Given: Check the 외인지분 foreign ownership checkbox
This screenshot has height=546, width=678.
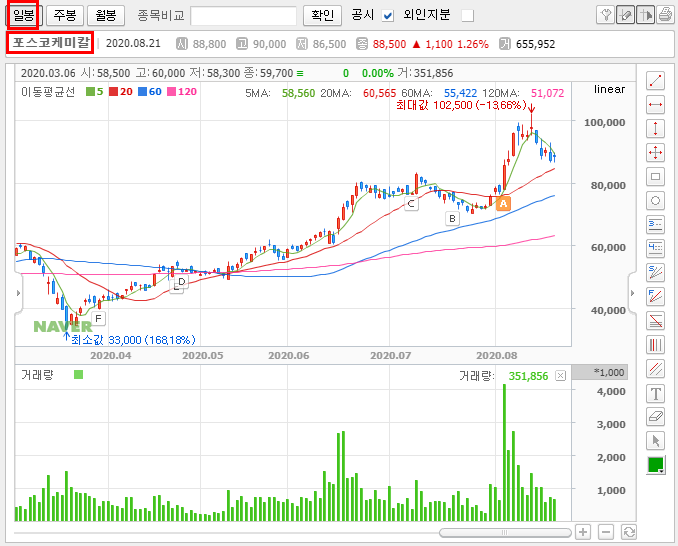Looking at the screenshot, I should [x=467, y=16].
